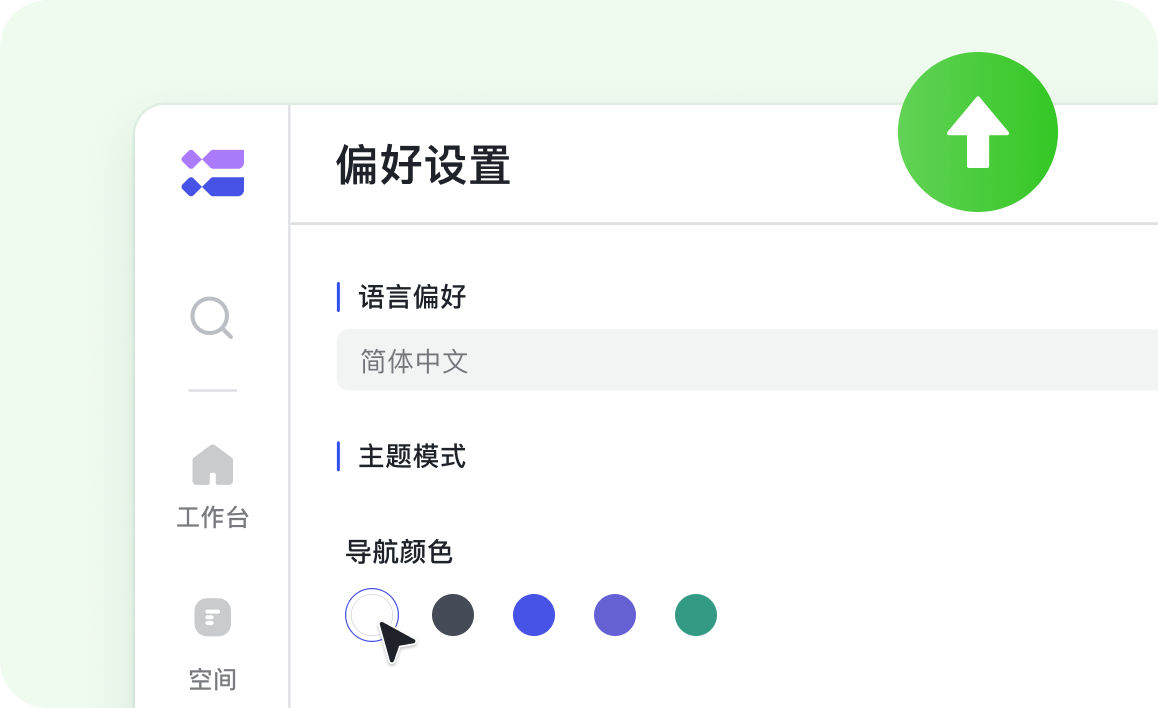Select the 工作台 label in the sidebar
This screenshot has height=708, width=1158.
pos(212,518)
